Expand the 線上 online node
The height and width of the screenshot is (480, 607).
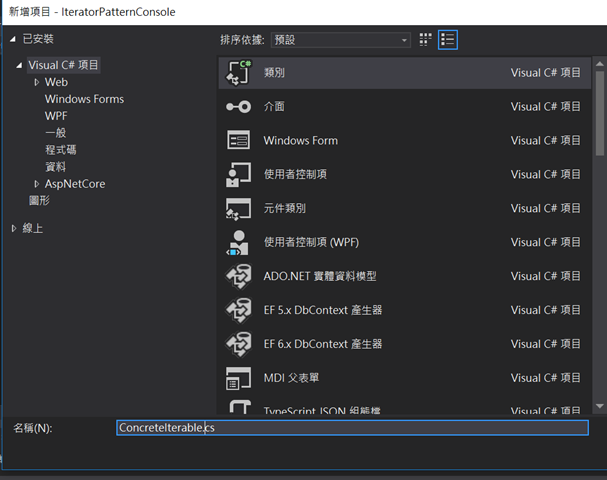point(14,228)
